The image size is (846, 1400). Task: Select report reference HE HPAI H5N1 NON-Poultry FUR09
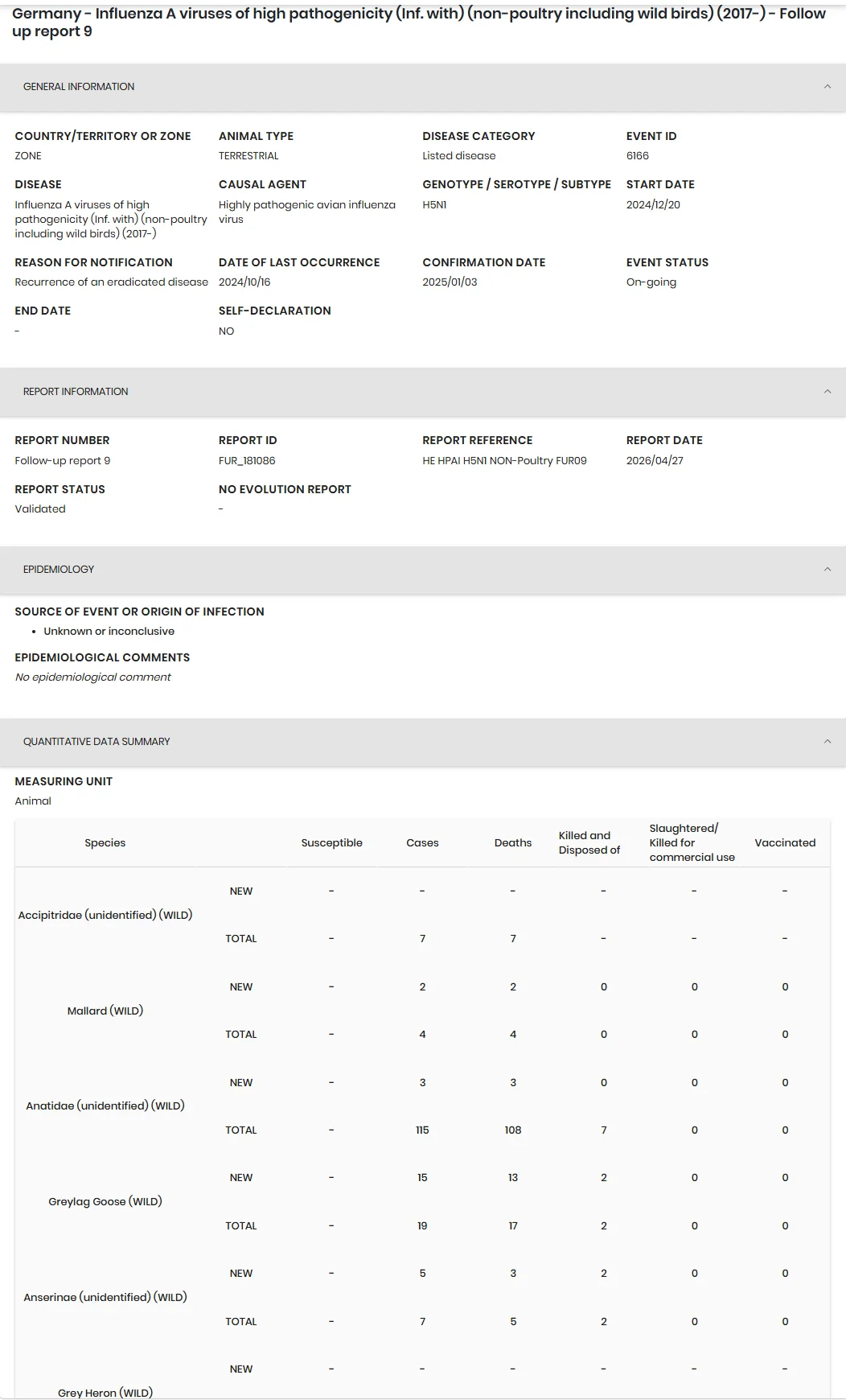click(x=504, y=461)
